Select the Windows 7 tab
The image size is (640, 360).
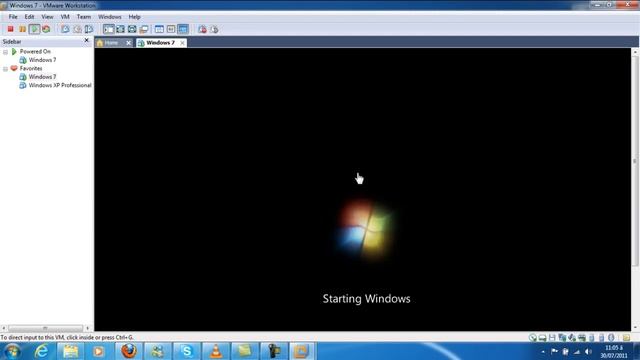(x=160, y=42)
